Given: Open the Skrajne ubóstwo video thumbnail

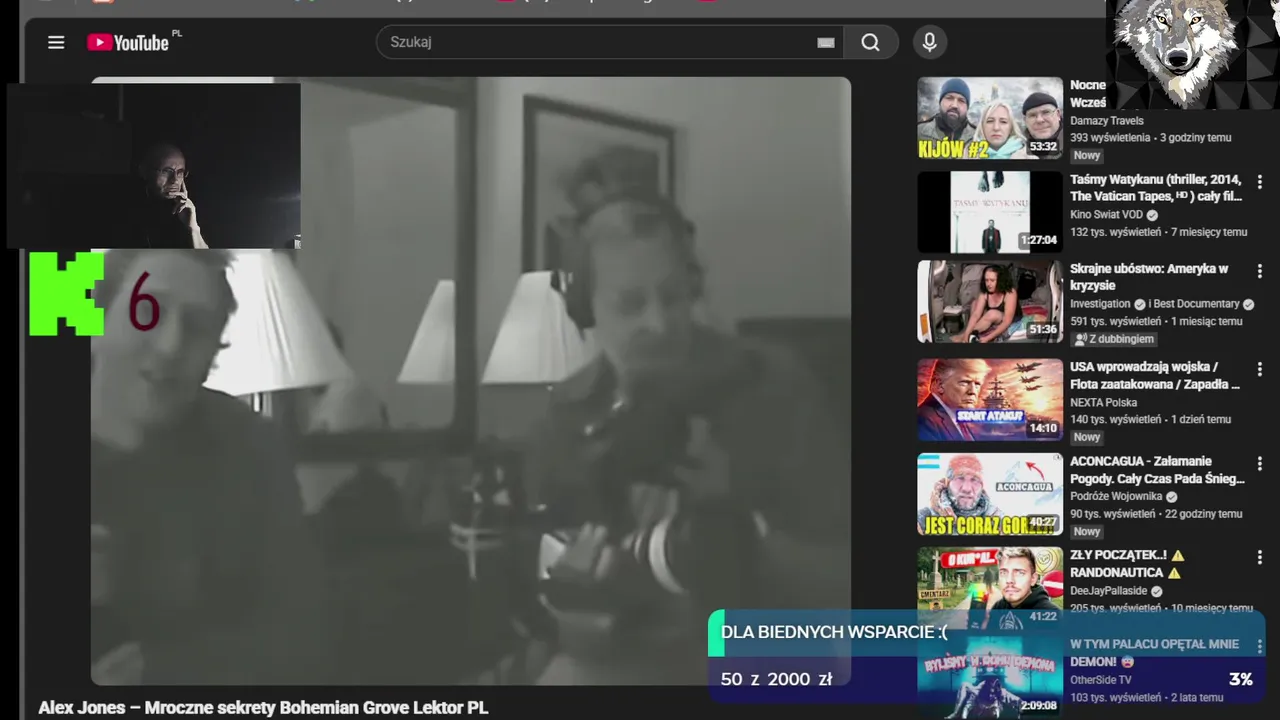Looking at the screenshot, I should click(x=990, y=302).
